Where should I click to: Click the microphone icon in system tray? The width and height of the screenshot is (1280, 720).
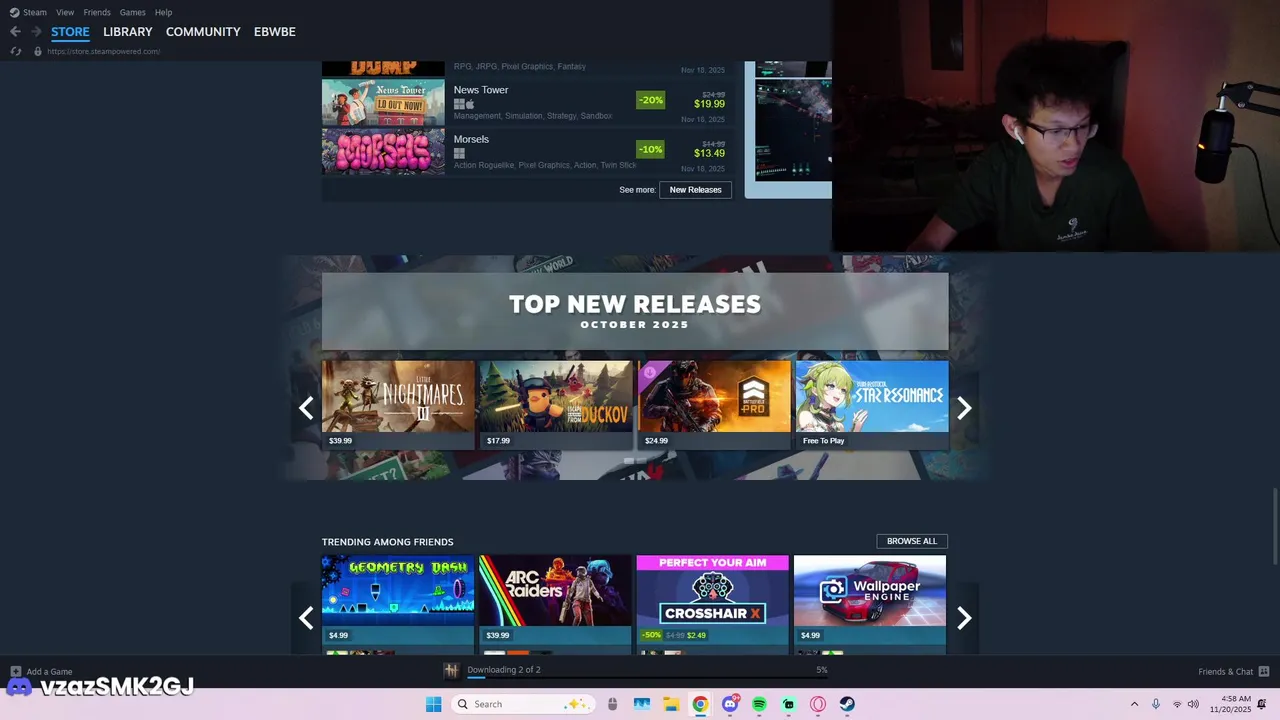(1156, 704)
